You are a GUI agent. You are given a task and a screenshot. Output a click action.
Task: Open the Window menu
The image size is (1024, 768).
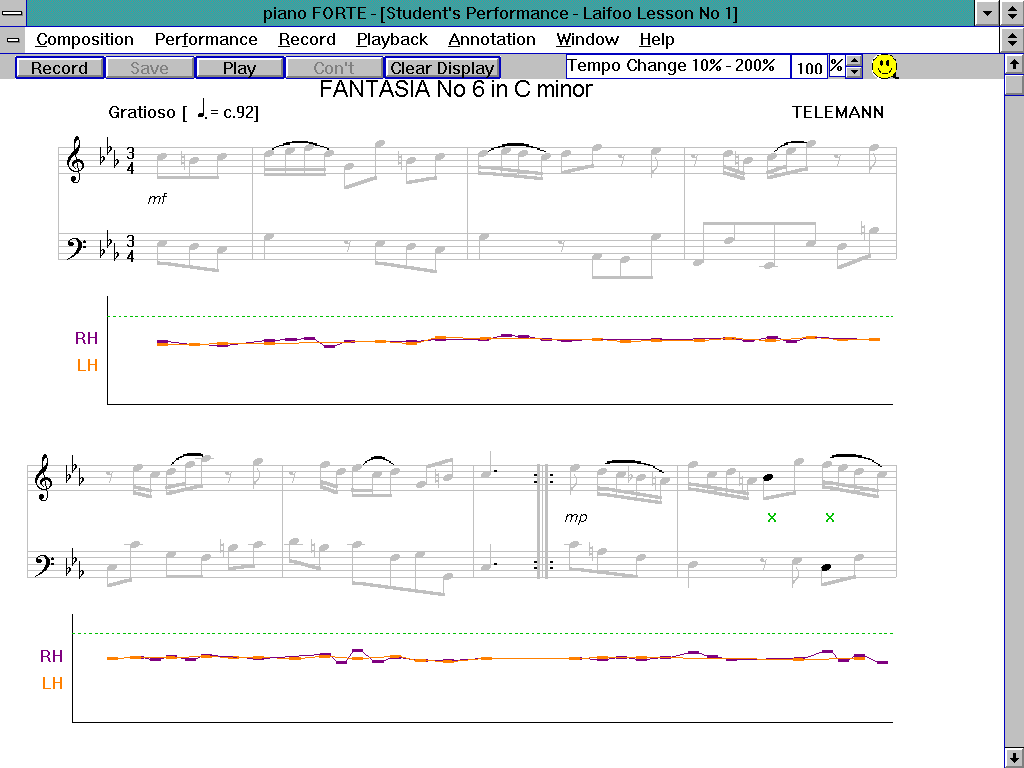(x=587, y=40)
